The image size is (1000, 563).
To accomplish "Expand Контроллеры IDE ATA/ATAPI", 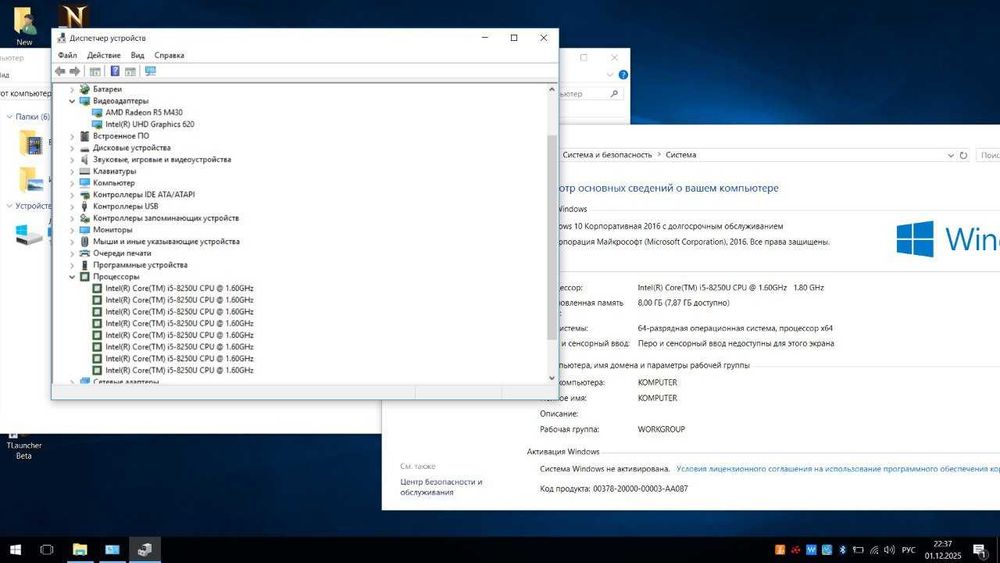I will click(72, 194).
